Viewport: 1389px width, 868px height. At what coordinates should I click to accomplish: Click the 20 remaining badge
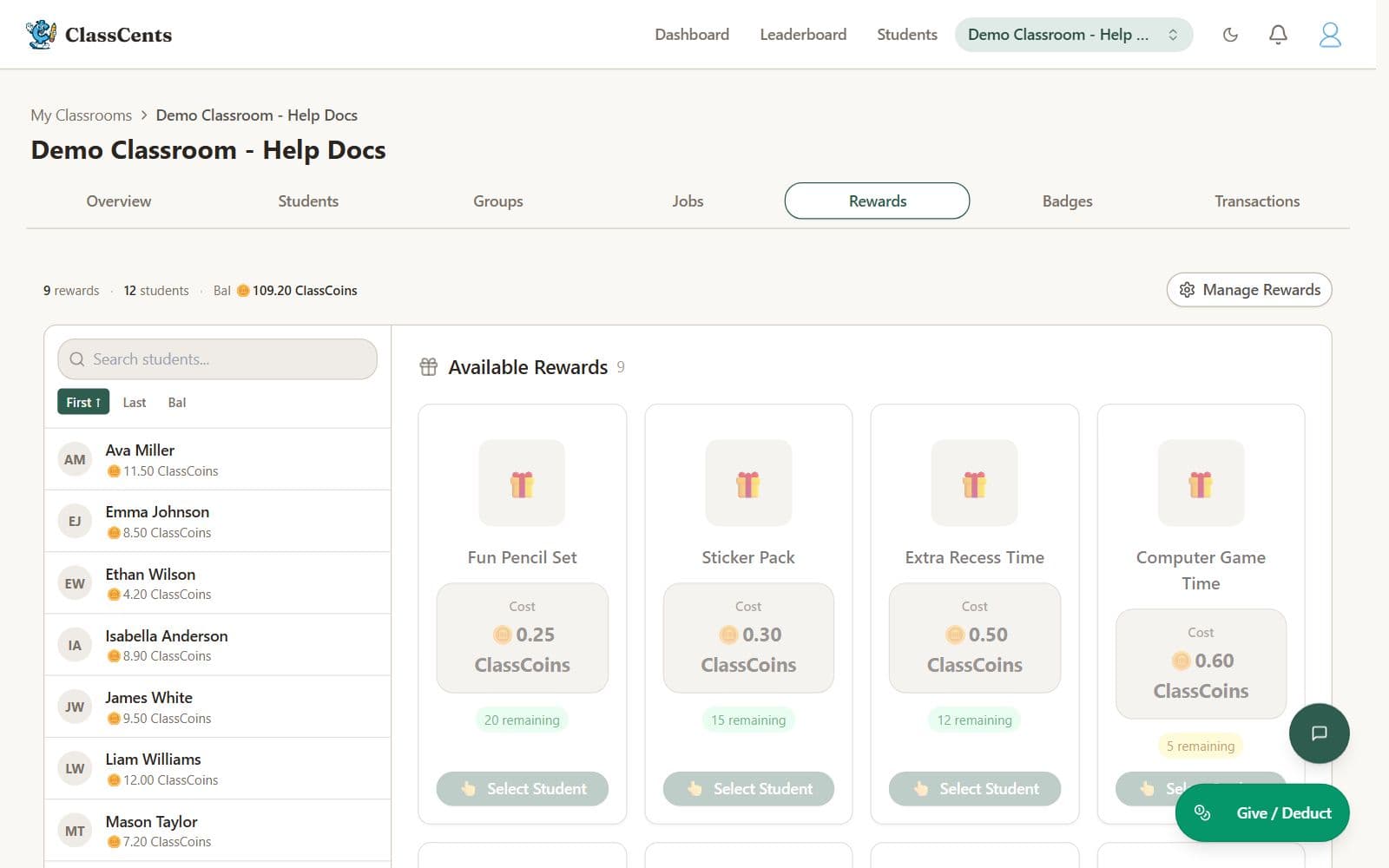tap(522, 720)
